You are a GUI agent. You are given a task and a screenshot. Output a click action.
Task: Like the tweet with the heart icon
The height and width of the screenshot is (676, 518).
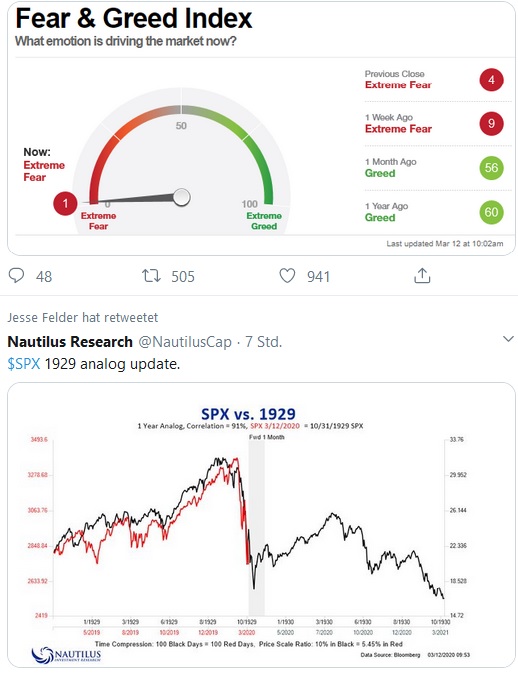pos(287,275)
